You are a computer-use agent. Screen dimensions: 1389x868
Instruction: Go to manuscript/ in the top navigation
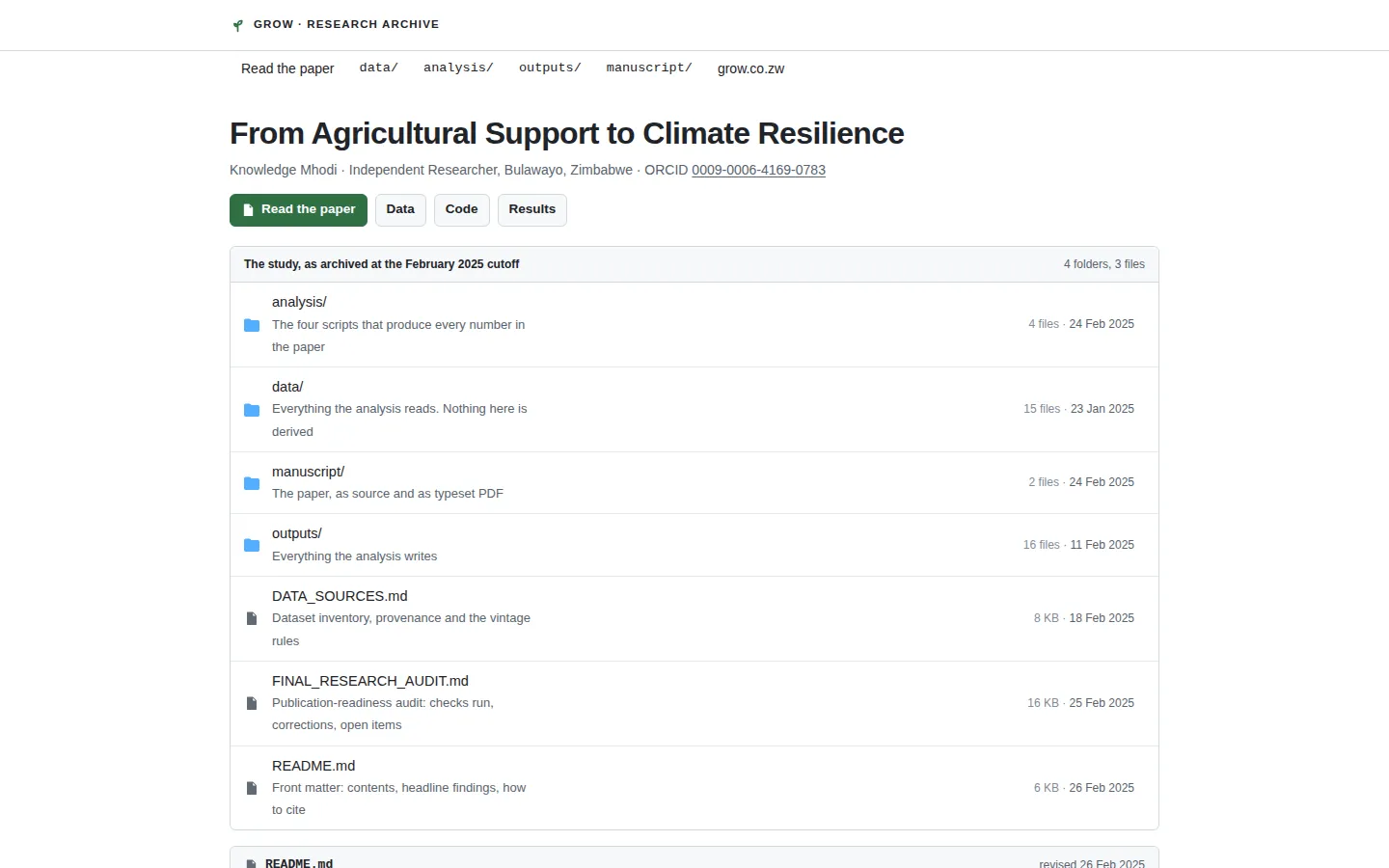click(x=649, y=68)
